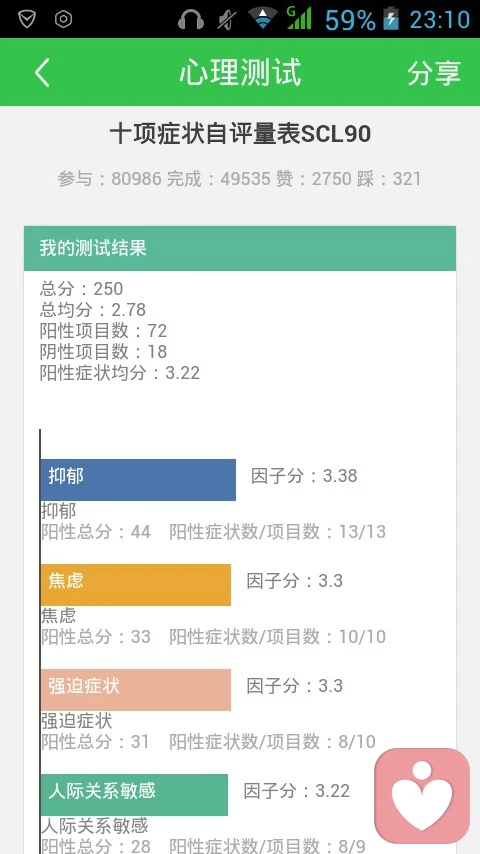Tap the peach 强迫症状 bar
This screenshot has height=854, width=480.
pyautogui.click(x=136, y=690)
